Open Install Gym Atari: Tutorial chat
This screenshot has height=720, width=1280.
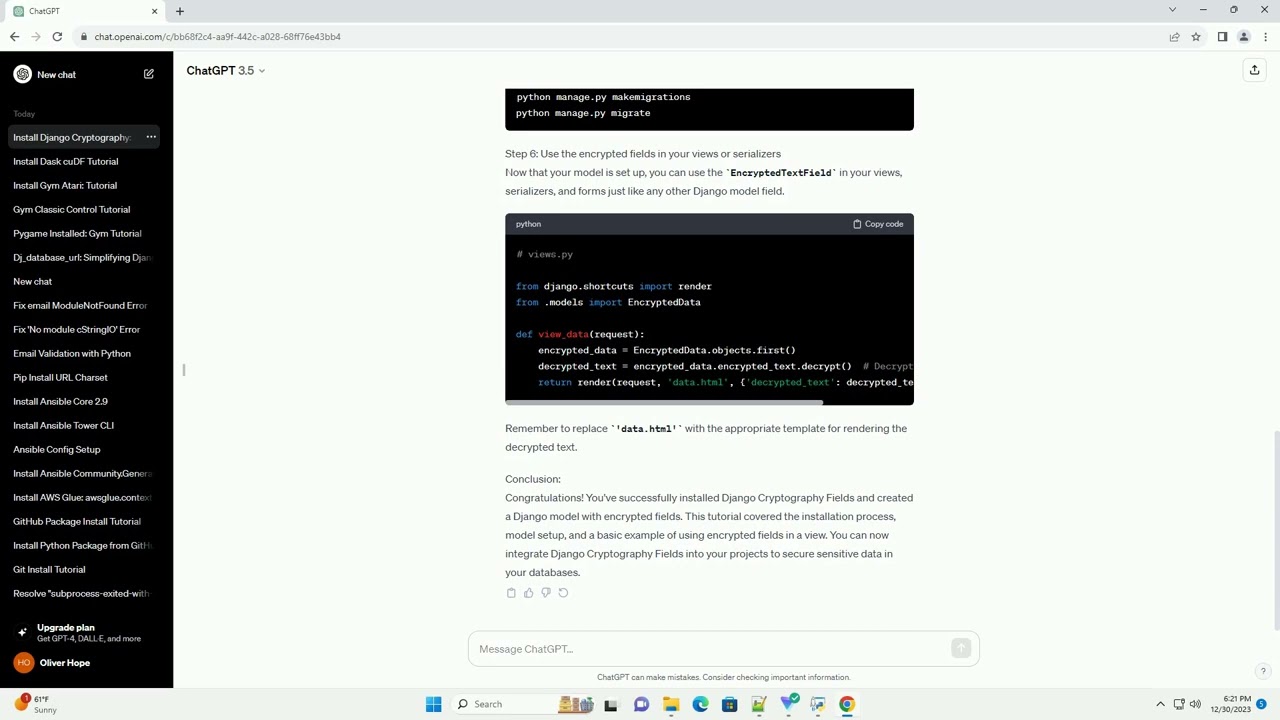86,185
